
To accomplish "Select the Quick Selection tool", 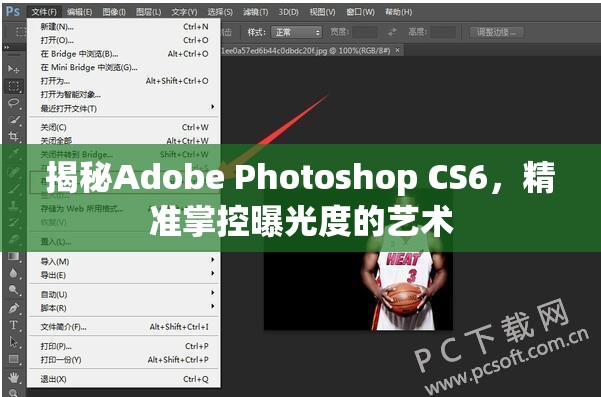I will click(x=13, y=120).
